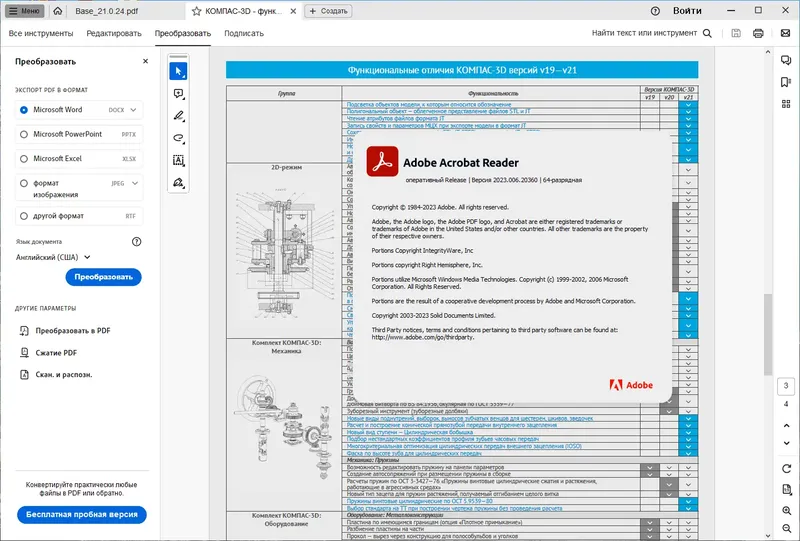Open link Подбор нестандартных коэффициентов профиля зубьев
This screenshot has width=800, height=541.
coord(442,439)
